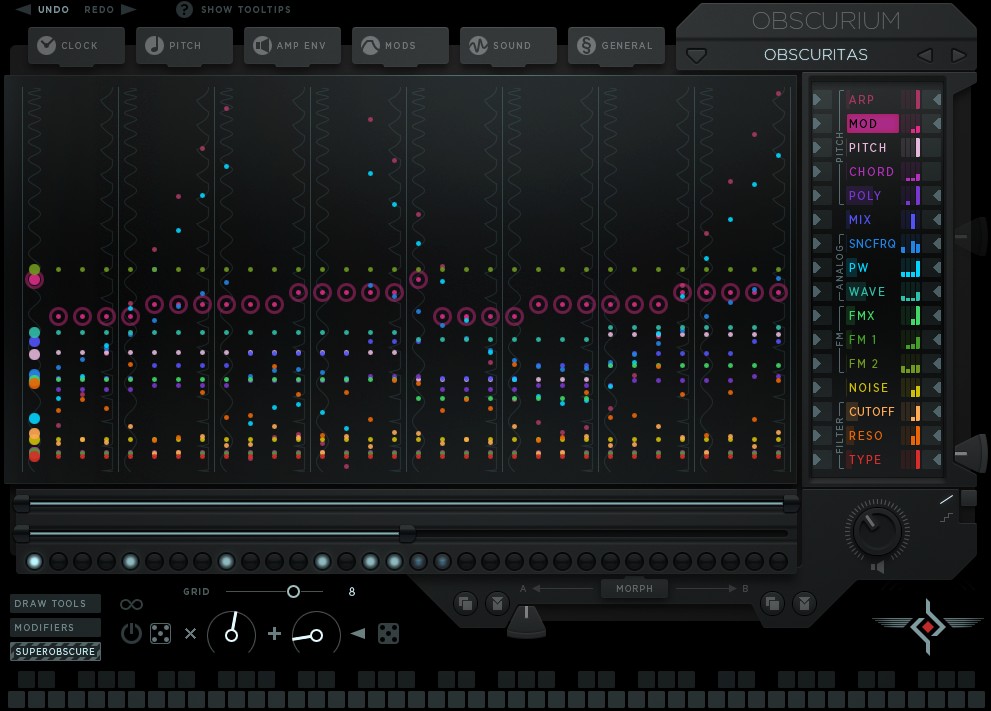Click the GRID slider handle

[293, 592]
